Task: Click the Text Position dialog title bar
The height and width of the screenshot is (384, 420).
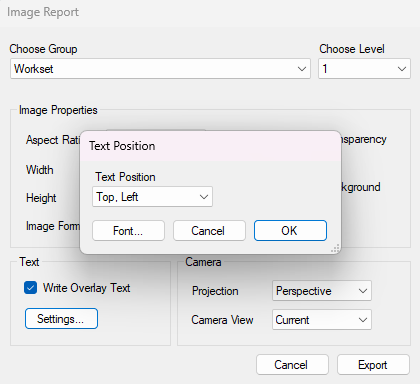Action: 210,146
